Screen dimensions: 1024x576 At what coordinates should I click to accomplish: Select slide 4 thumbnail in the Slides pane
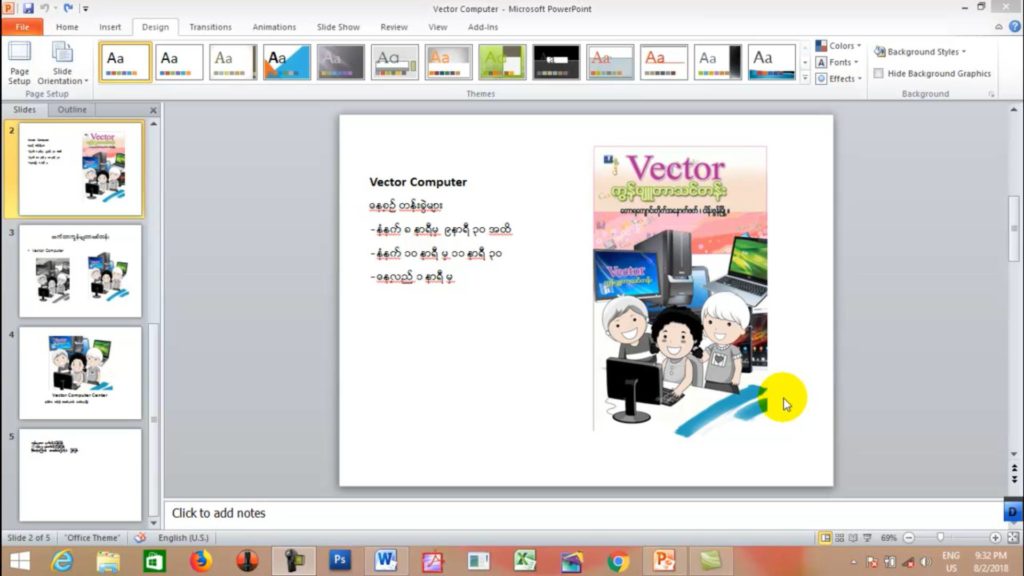pyautogui.click(x=80, y=373)
